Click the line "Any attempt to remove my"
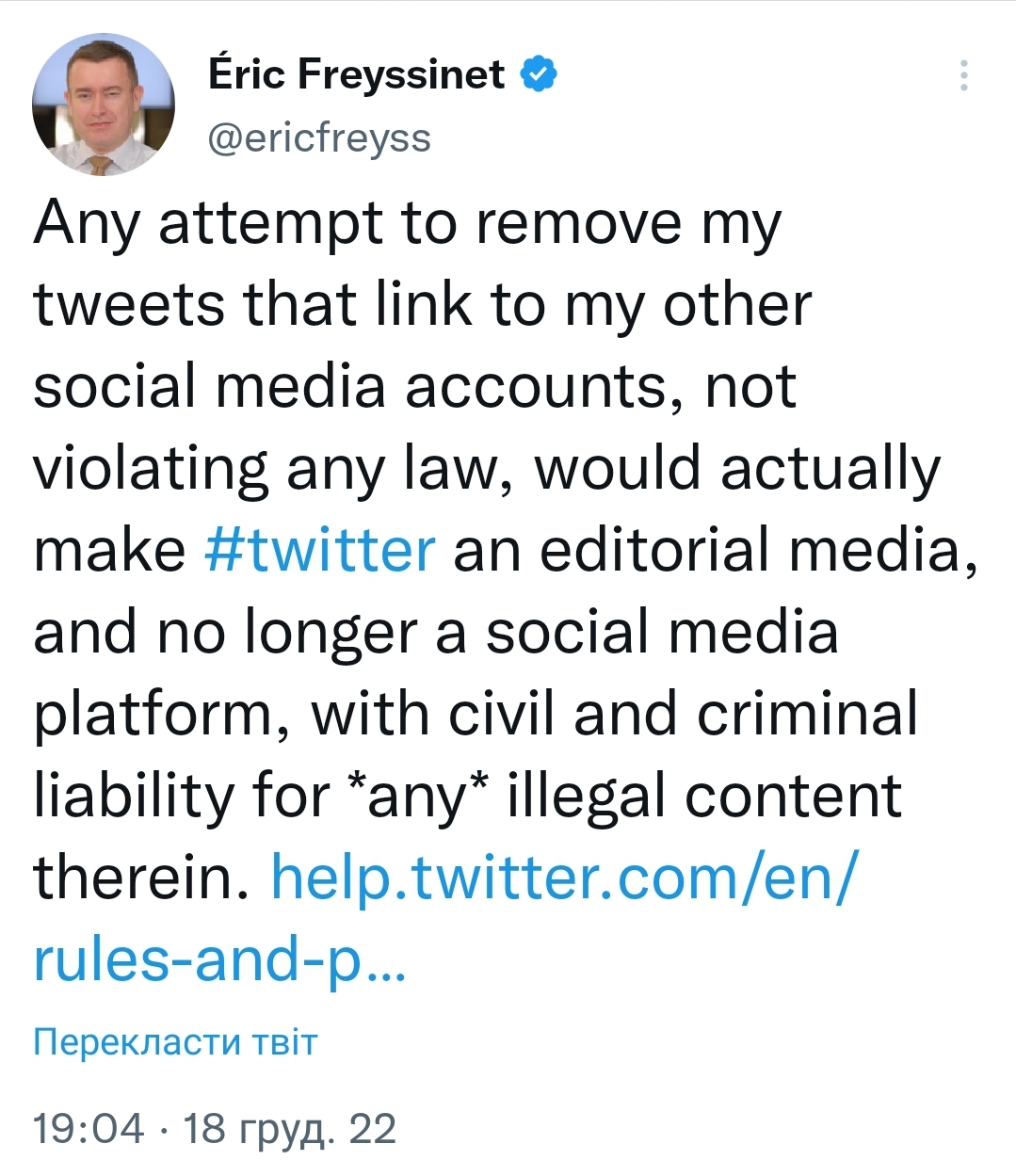This screenshot has height=1176, width=1016. point(407,224)
